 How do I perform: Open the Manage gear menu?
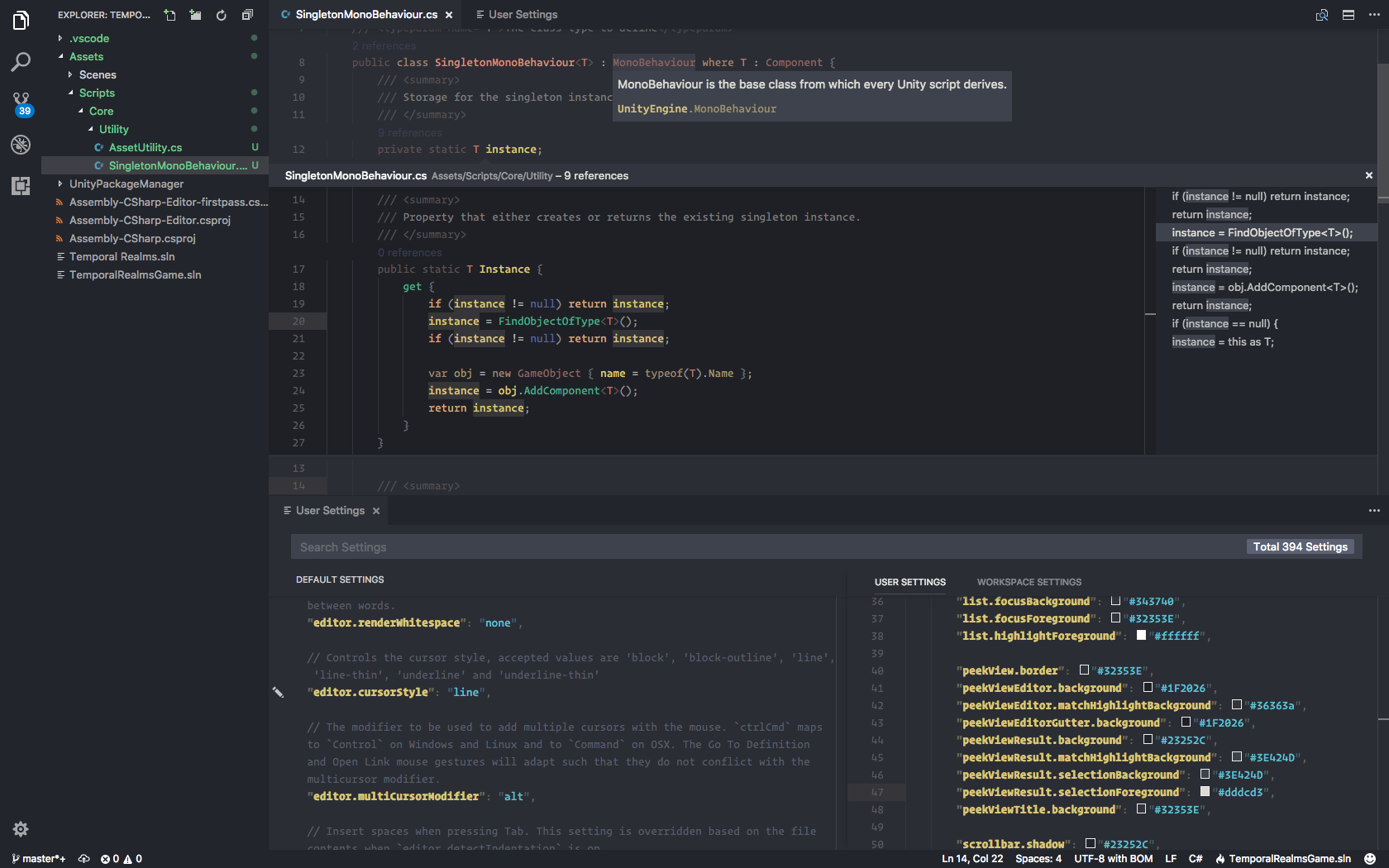(21, 828)
